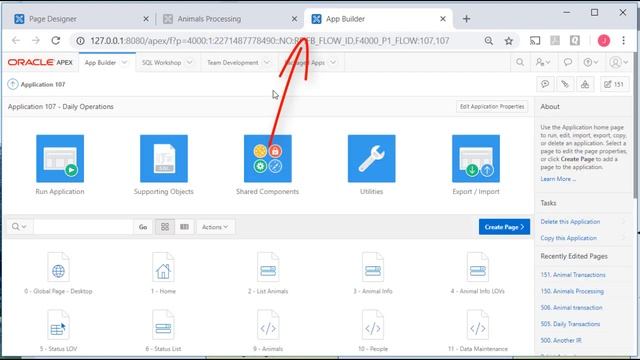Open the feedback speech bubble in header
Screen dimensions: 640x360
pyautogui.click(x=568, y=62)
